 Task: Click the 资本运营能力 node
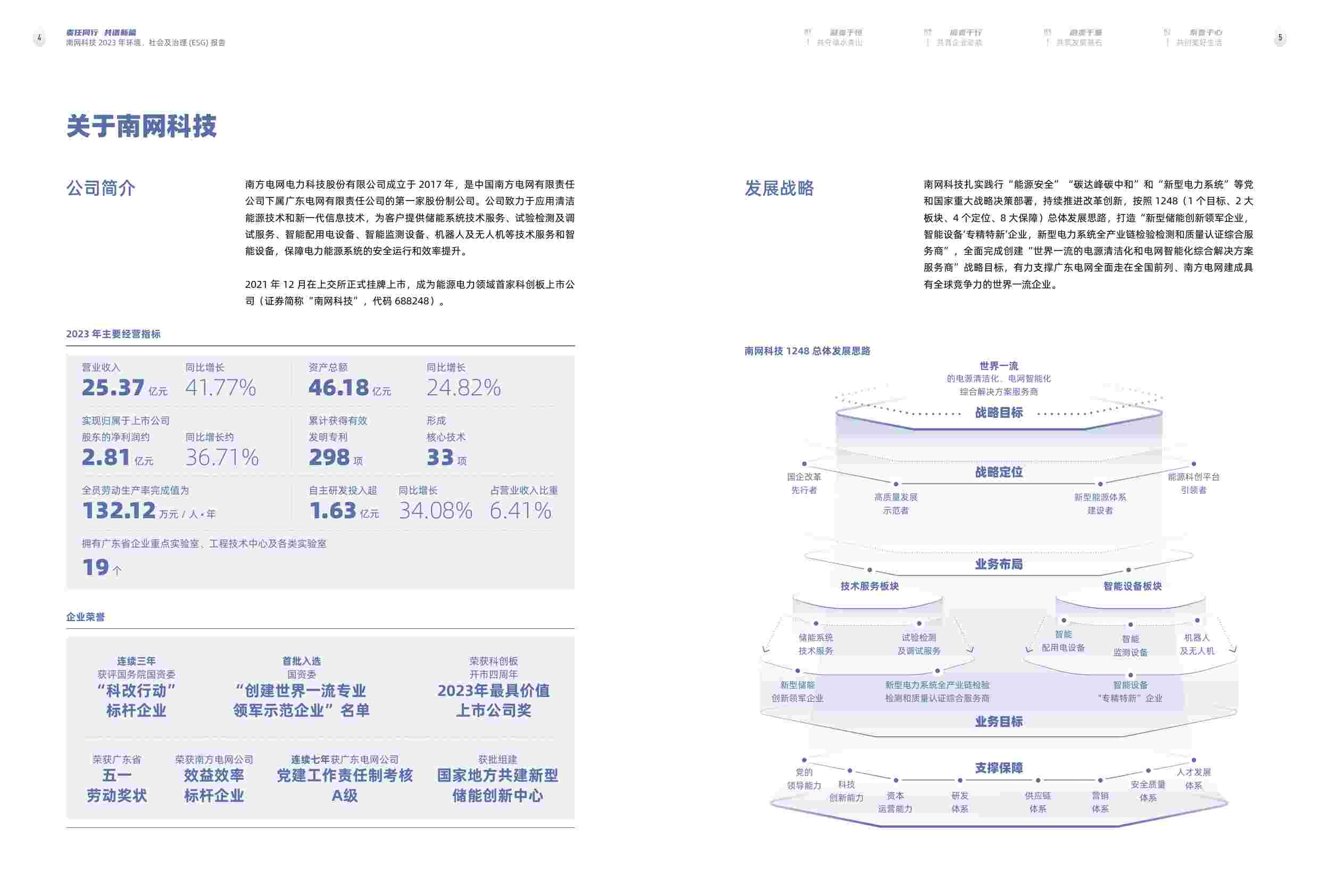[895, 802]
